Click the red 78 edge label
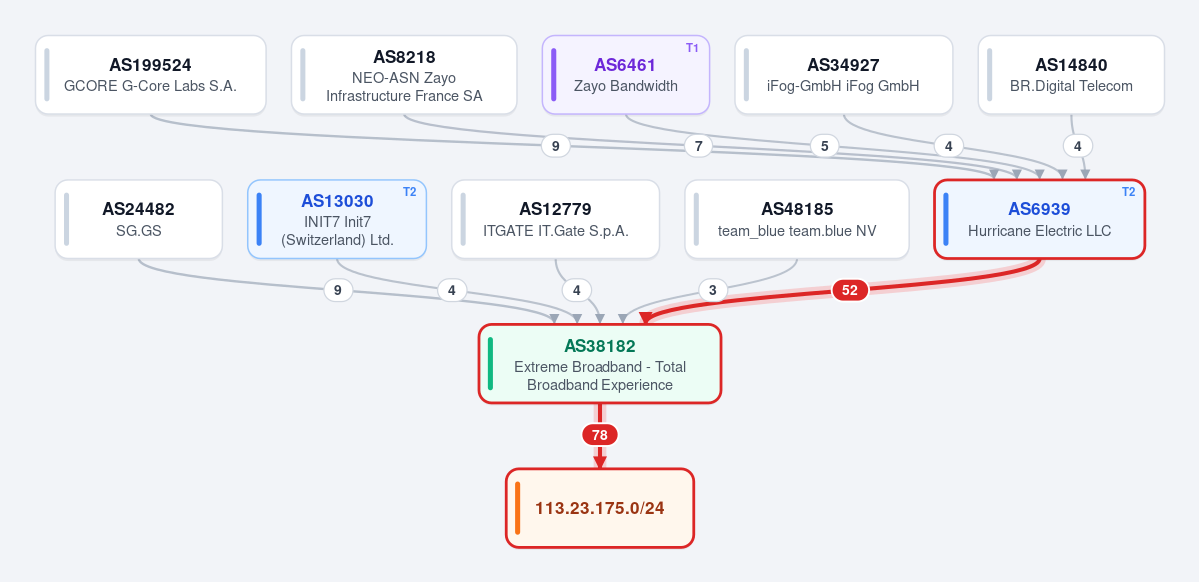This screenshot has width=1199, height=582. click(x=600, y=435)
